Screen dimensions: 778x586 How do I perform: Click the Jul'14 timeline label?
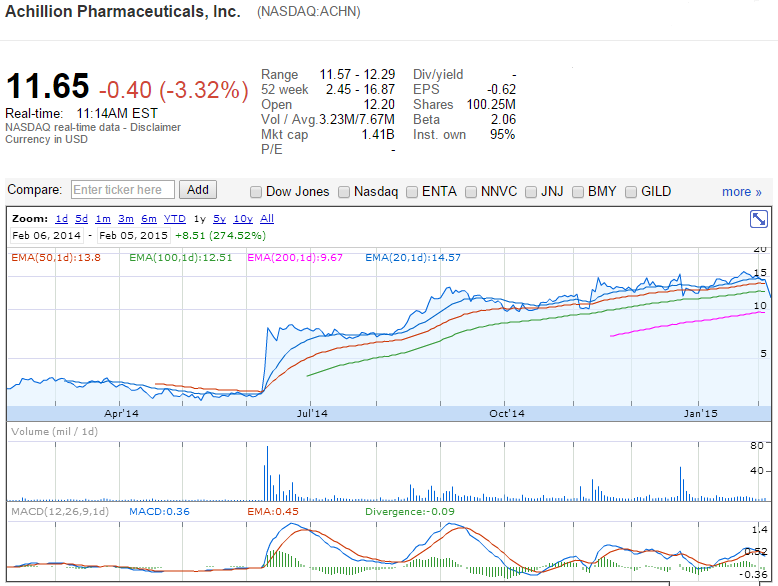(312, 413)
